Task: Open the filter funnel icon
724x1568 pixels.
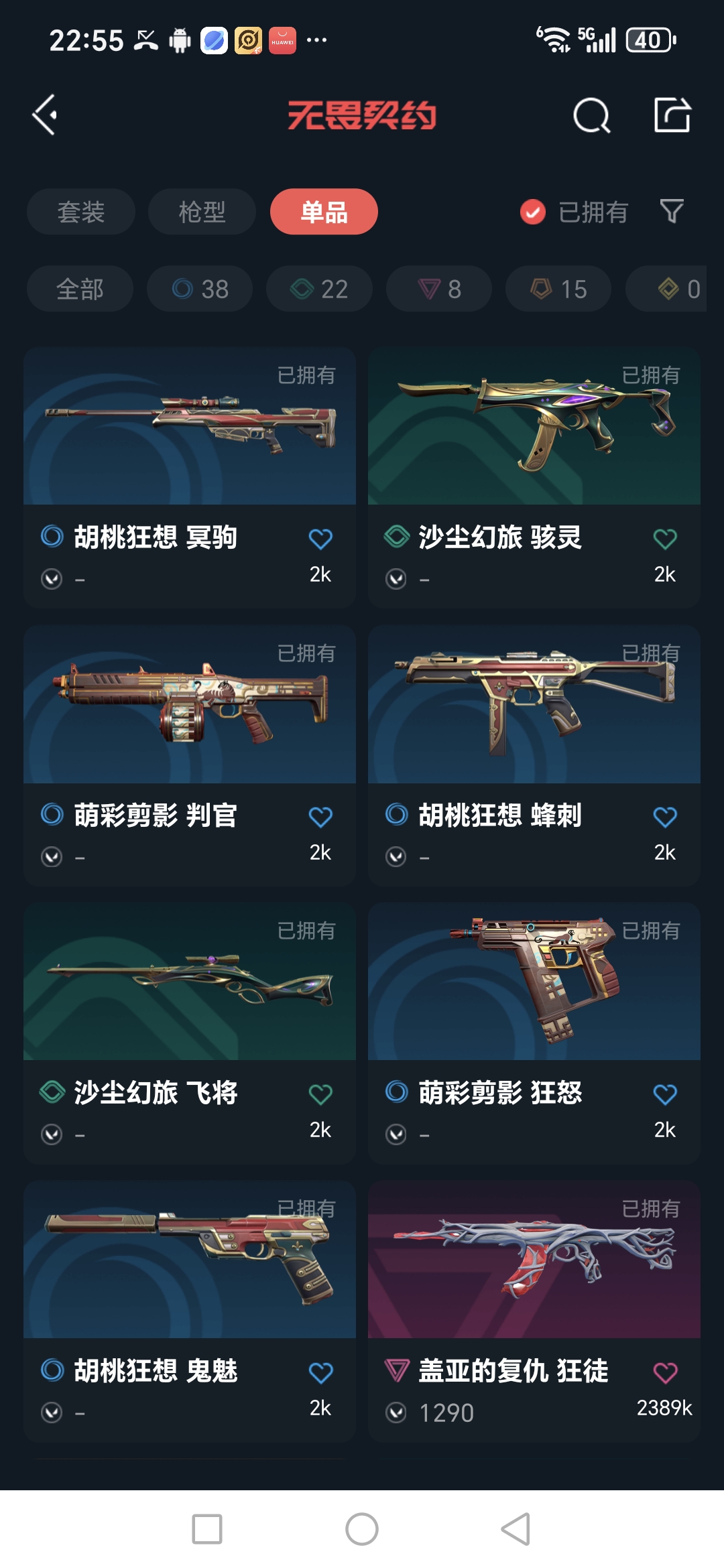Action: (x=672, y=211)
